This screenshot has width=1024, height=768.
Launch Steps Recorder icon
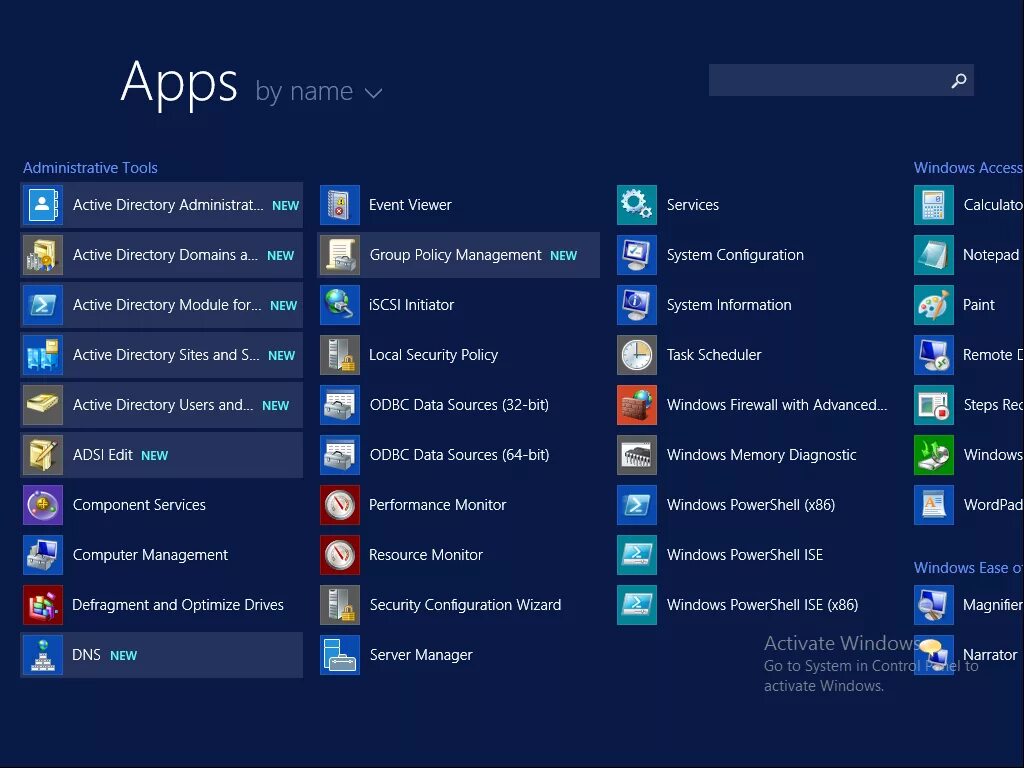tap(934, 405)
